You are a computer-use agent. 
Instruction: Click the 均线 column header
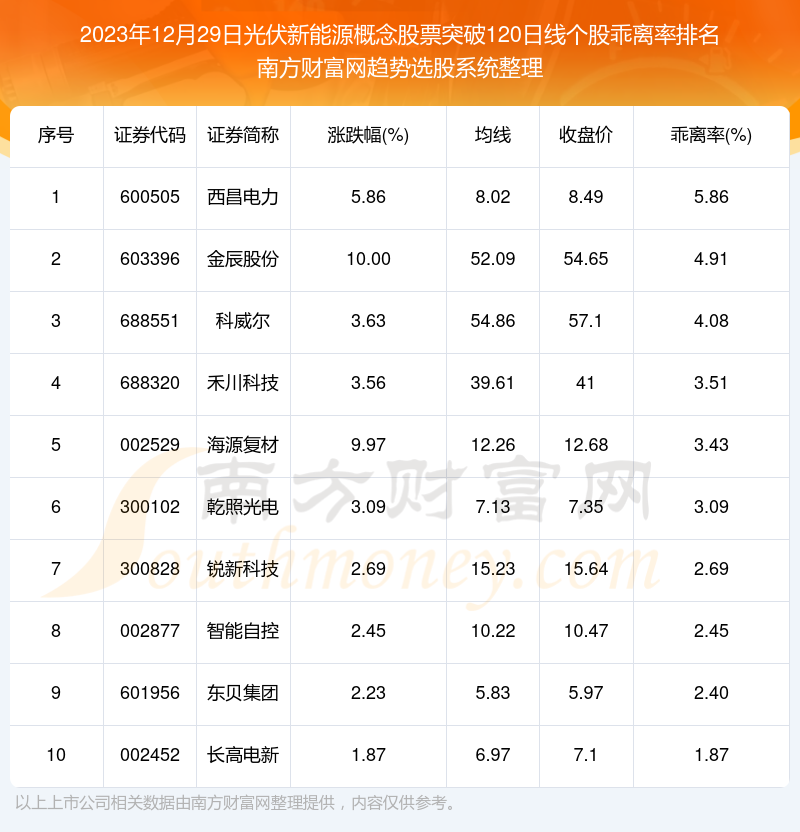point(493,135)
